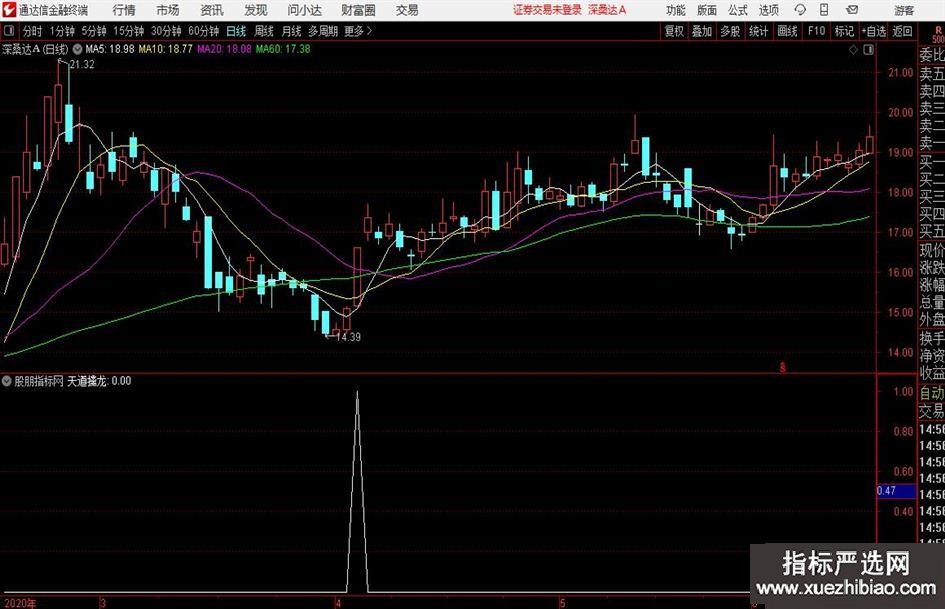Screen dimensions: 945x609
Task: Click the 0.47 highlighted axis value
Action: point(896,491)
